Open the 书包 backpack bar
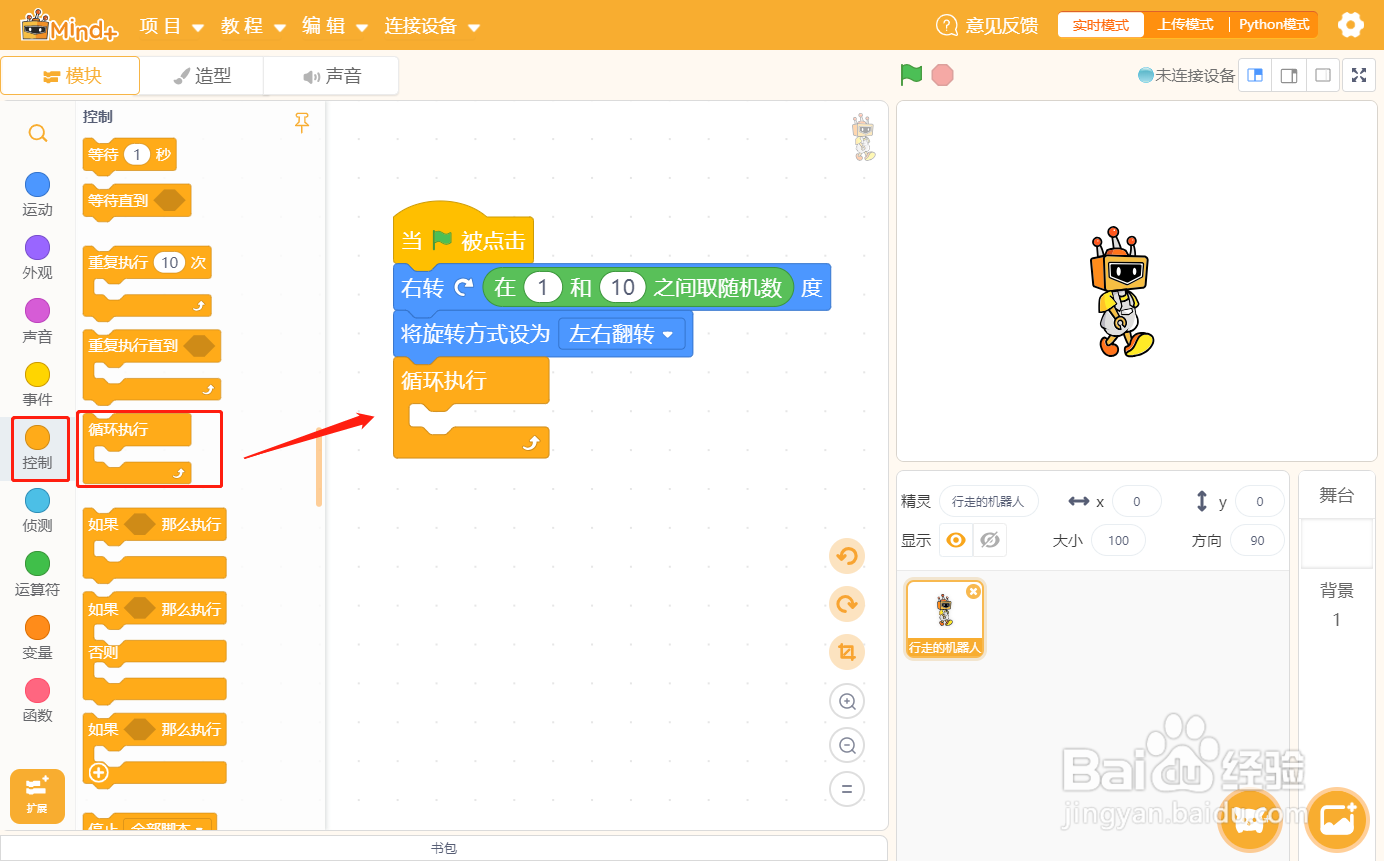Image resolution: width=1384 pixels, height=861 pixels. [444, 848]
